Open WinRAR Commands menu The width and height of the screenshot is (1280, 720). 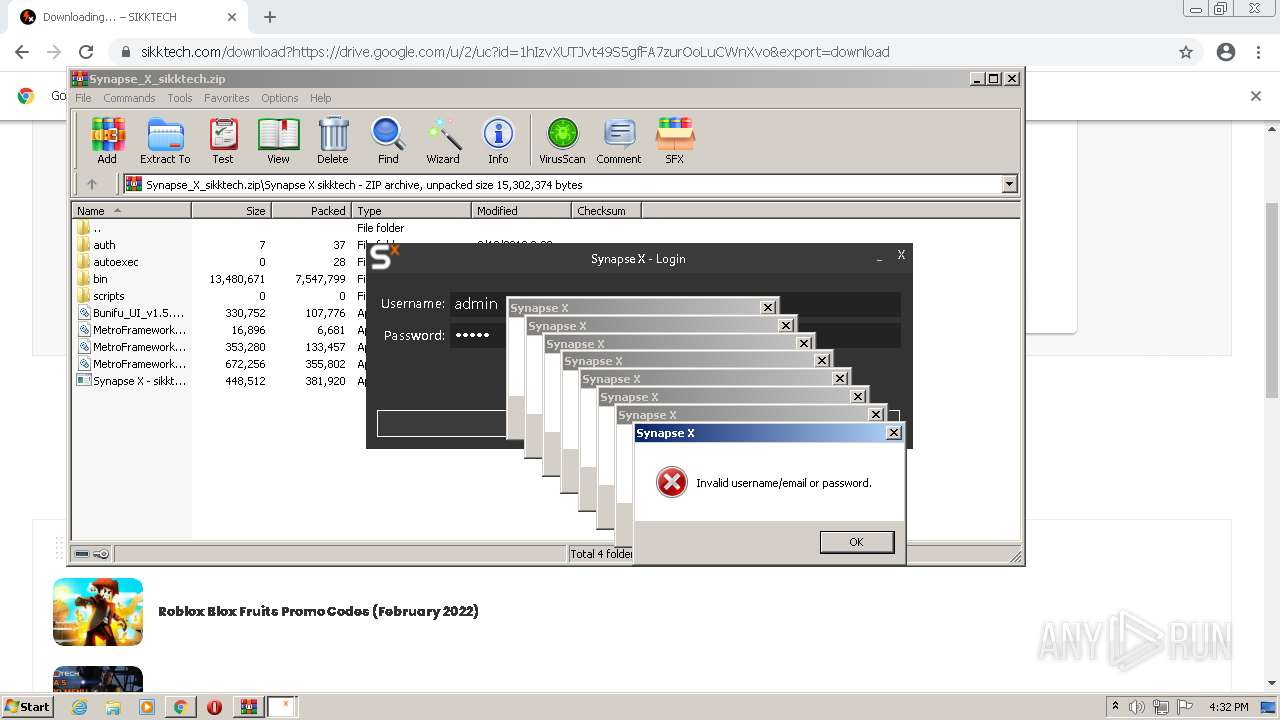(129, 98)
